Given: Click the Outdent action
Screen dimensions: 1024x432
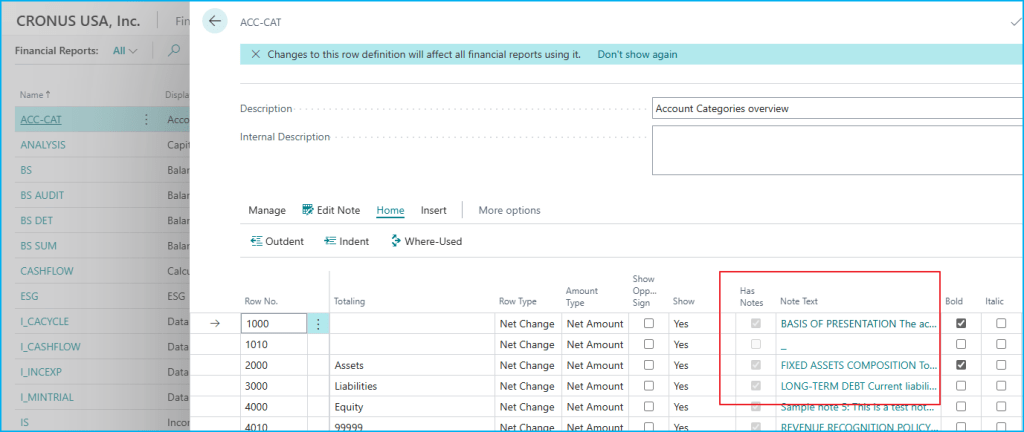Looking at the screenshot, I should (277, 241).
